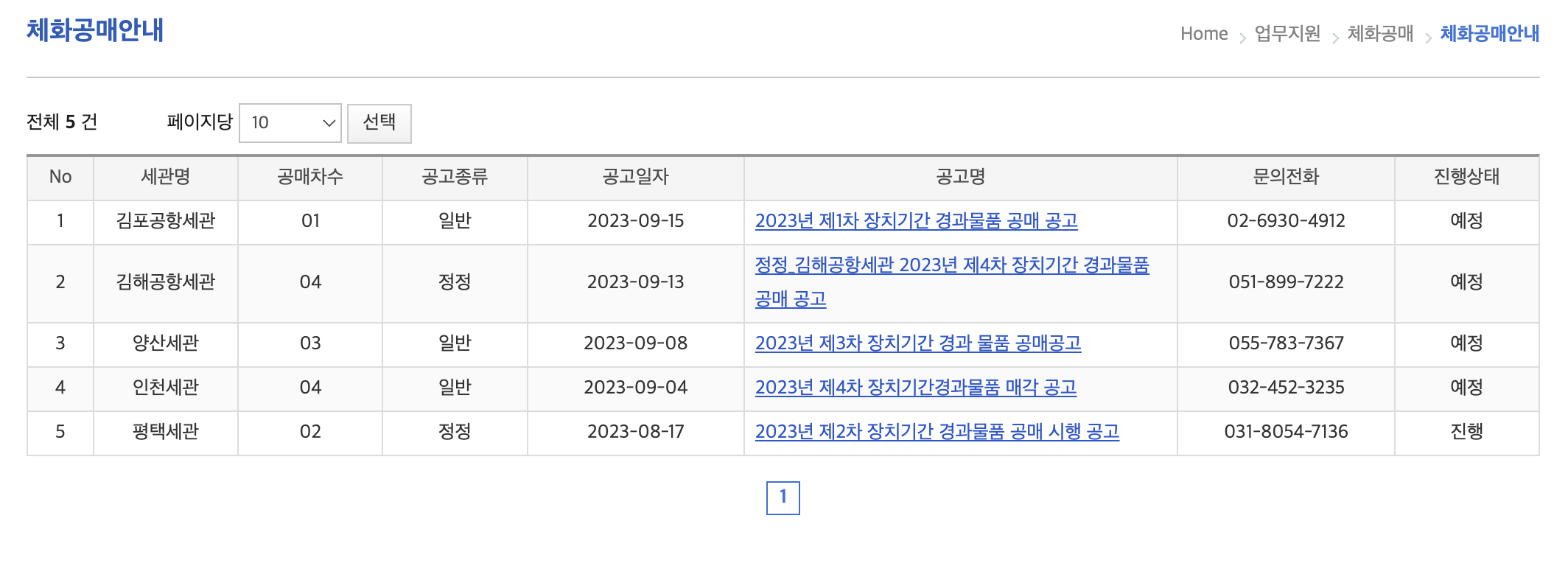Image resolution: width=1568 pixels, height=566 pixels.
Task: Select 체화공매안내 in the breadcrumb
Action: 1488,33
